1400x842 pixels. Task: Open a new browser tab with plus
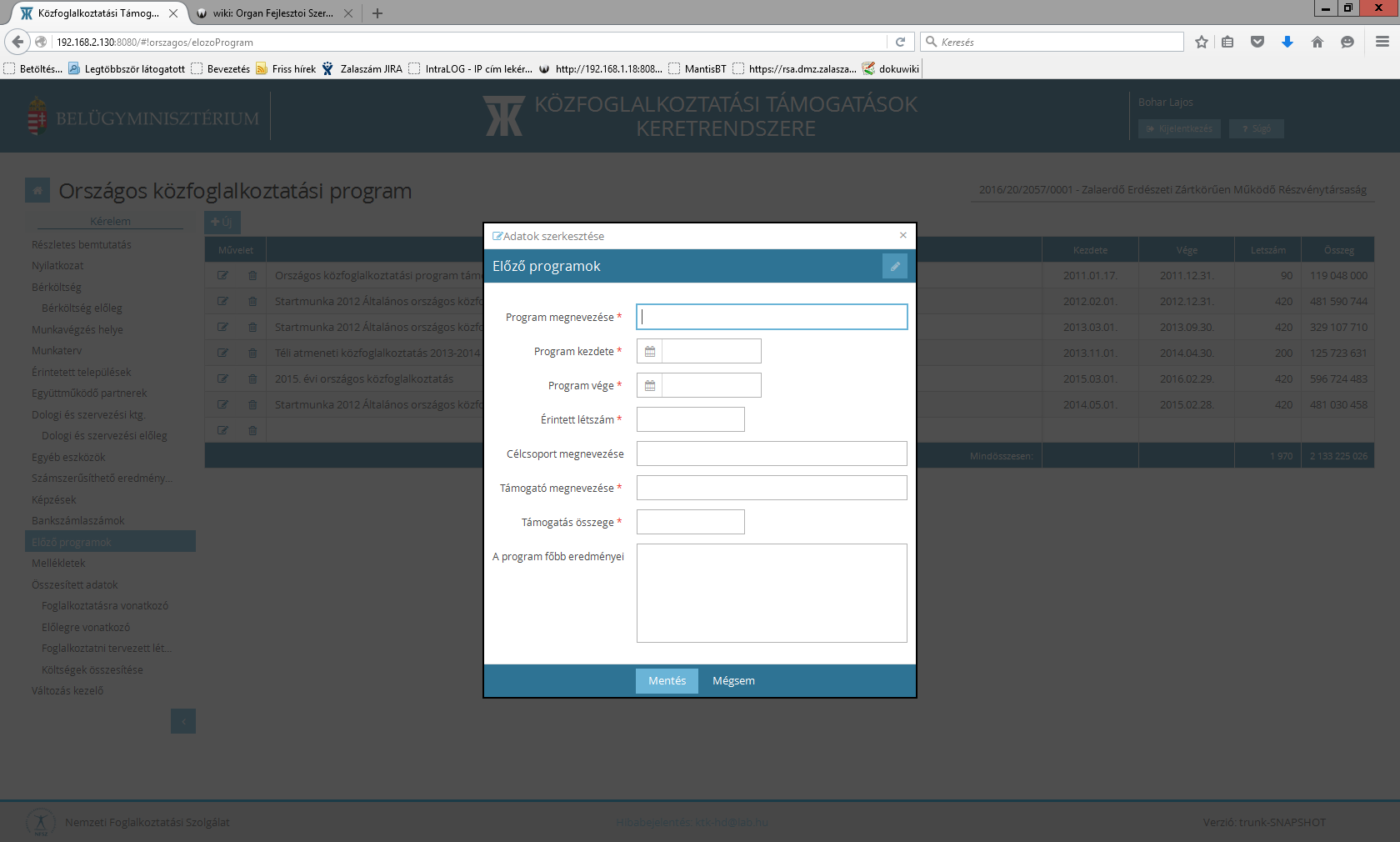pyautogui.click(x=377, y=13)
